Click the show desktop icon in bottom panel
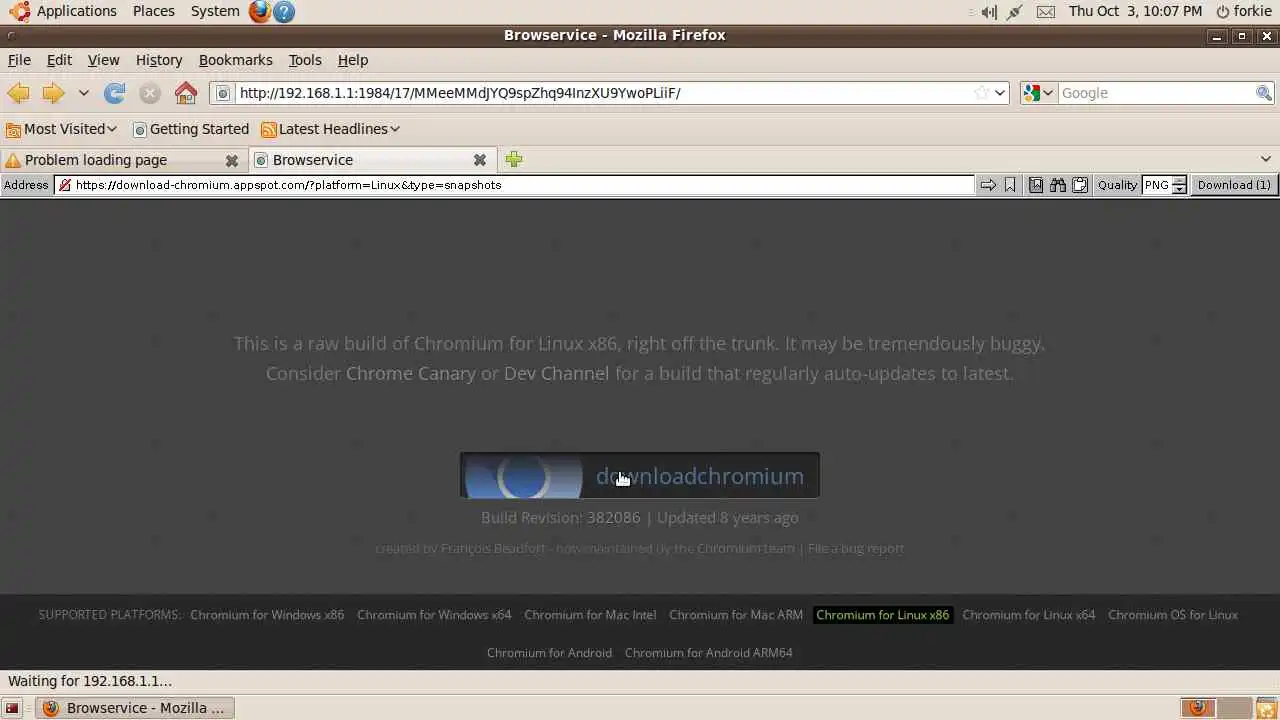Viewport: 1280px width, 720px height. (12, 708)
